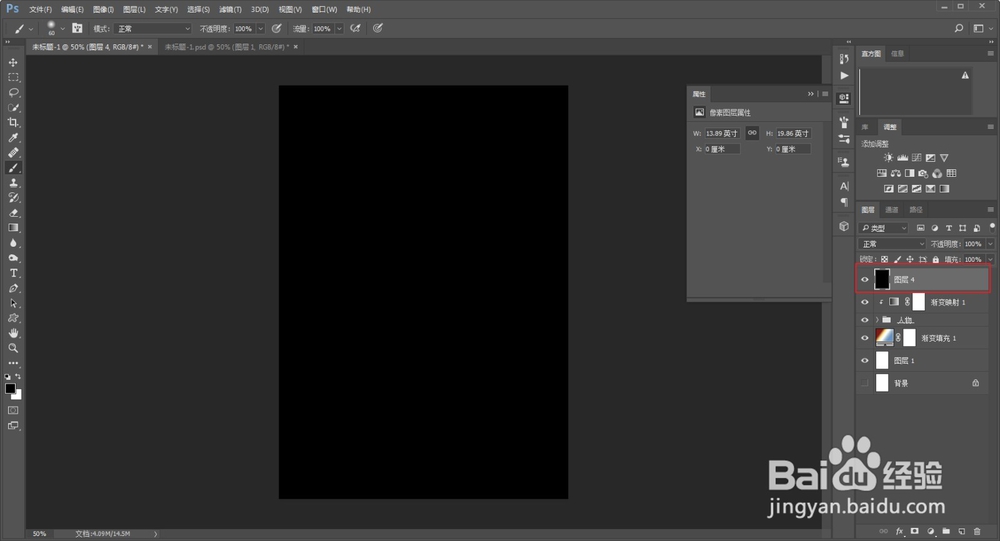Create a new group folder icon
The image size is (1000, 541).
tap(946, 531)
